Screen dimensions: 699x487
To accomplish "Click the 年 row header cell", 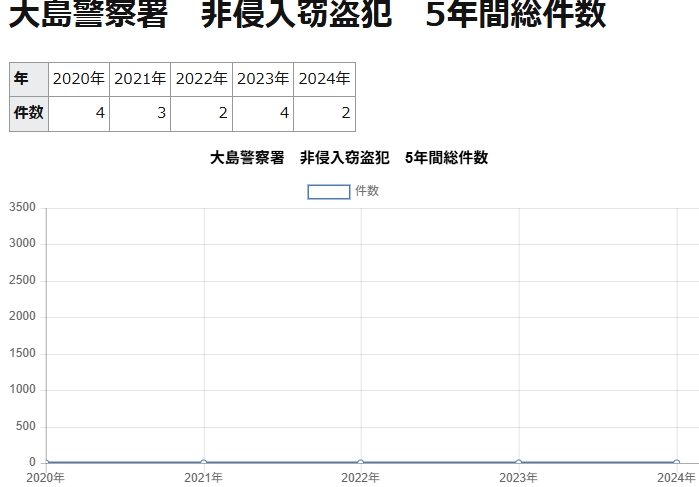I will (29, 79).
